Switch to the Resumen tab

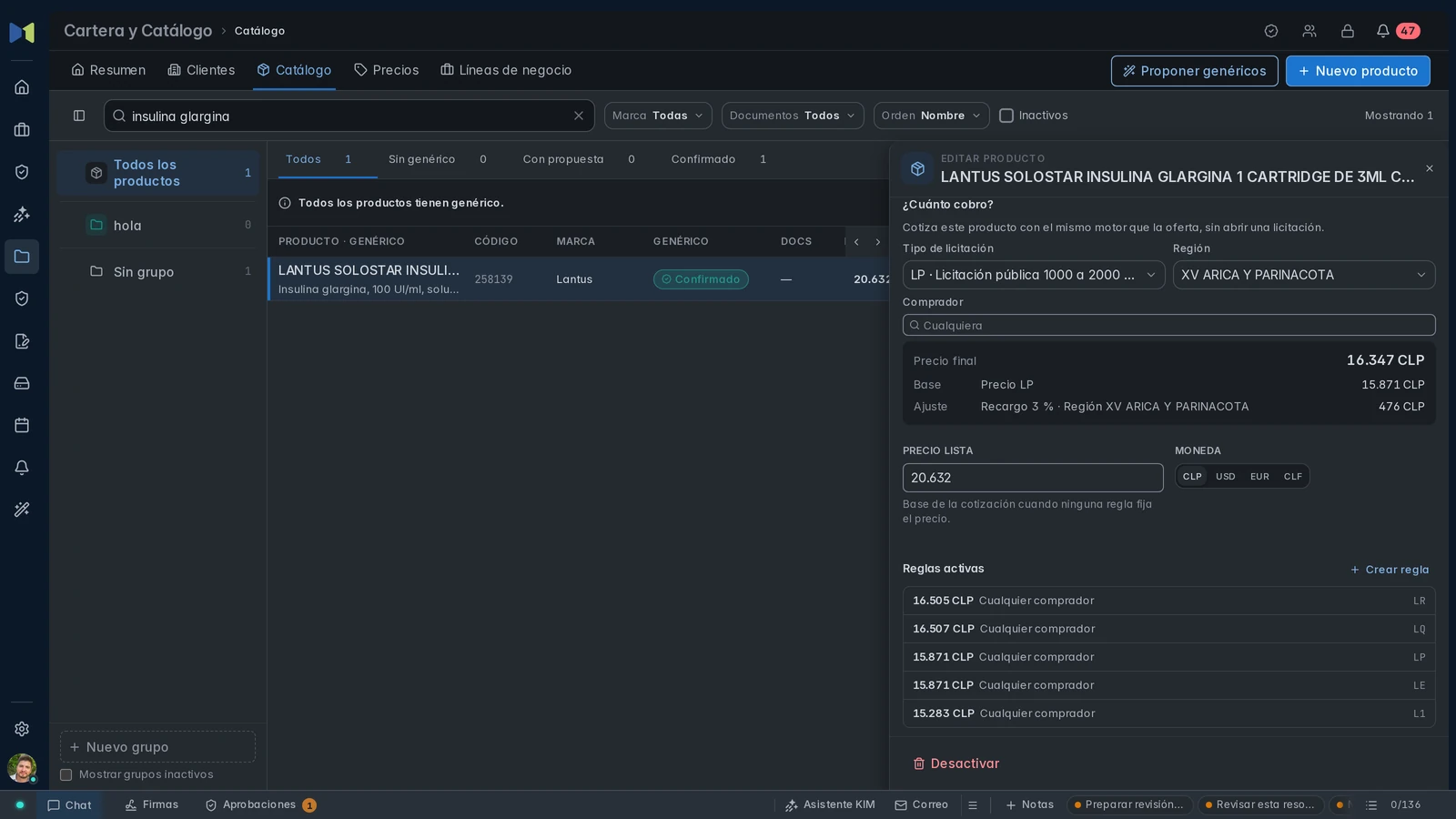[108, 70]
